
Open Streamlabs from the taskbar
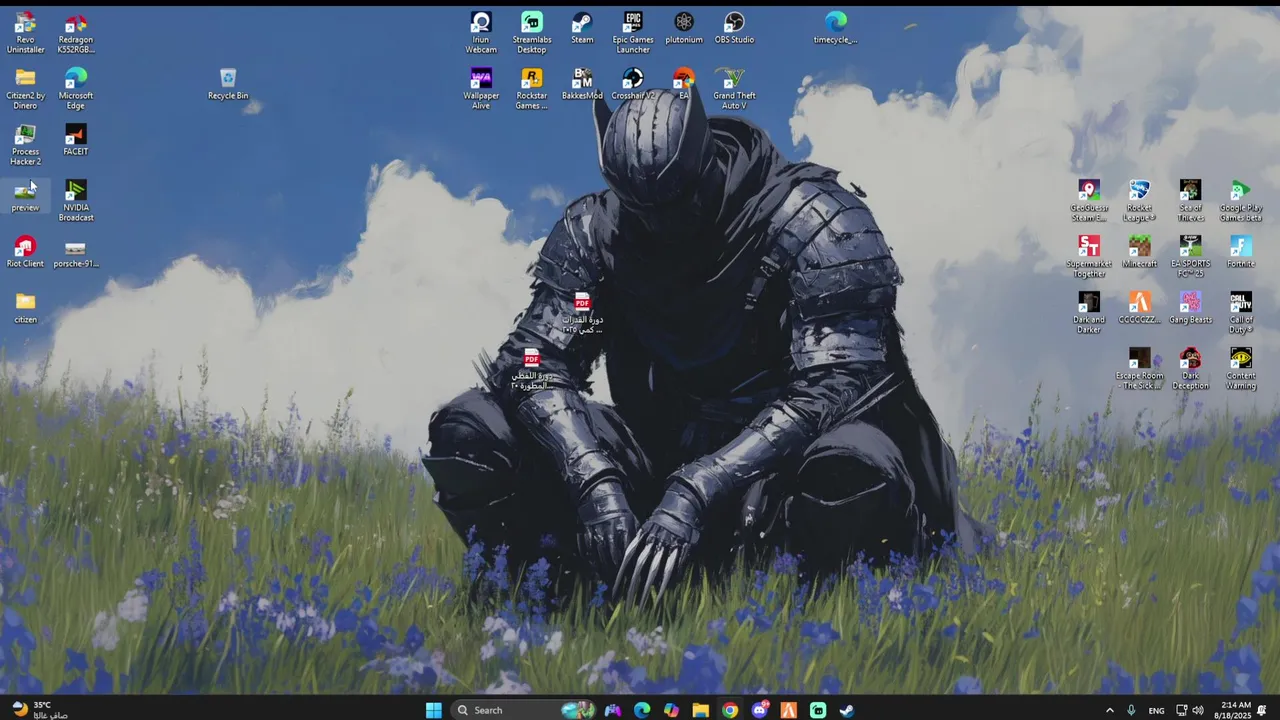click(x=818, y=710)
